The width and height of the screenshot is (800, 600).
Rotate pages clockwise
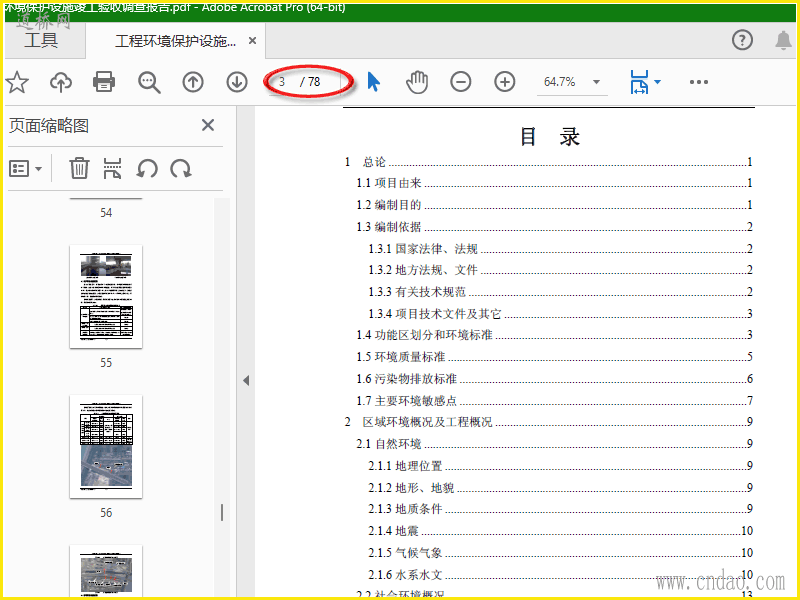coord(181,168)
